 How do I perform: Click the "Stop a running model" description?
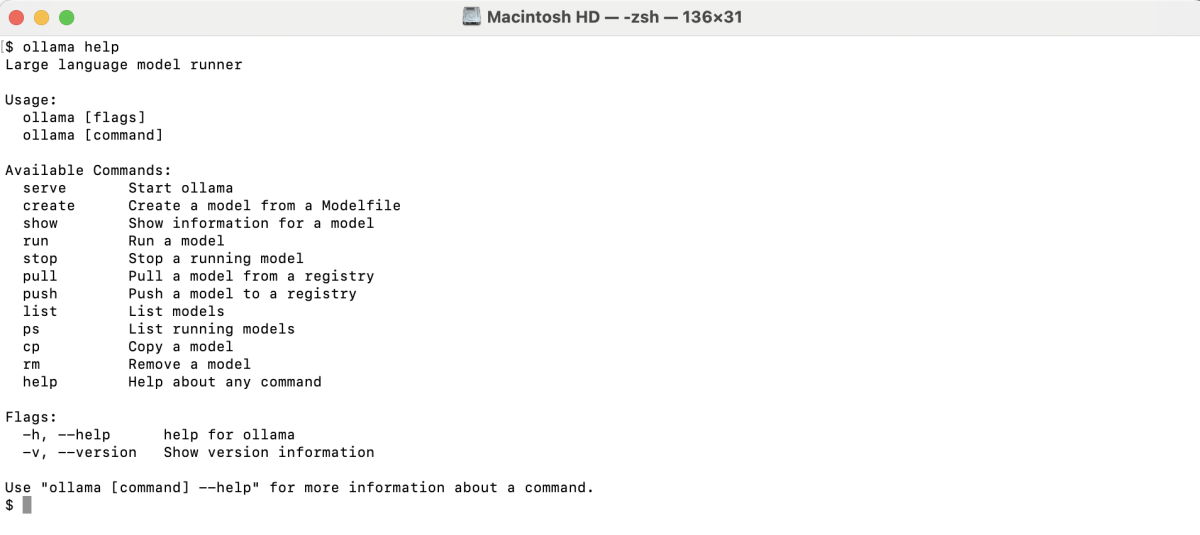[216, 259]
